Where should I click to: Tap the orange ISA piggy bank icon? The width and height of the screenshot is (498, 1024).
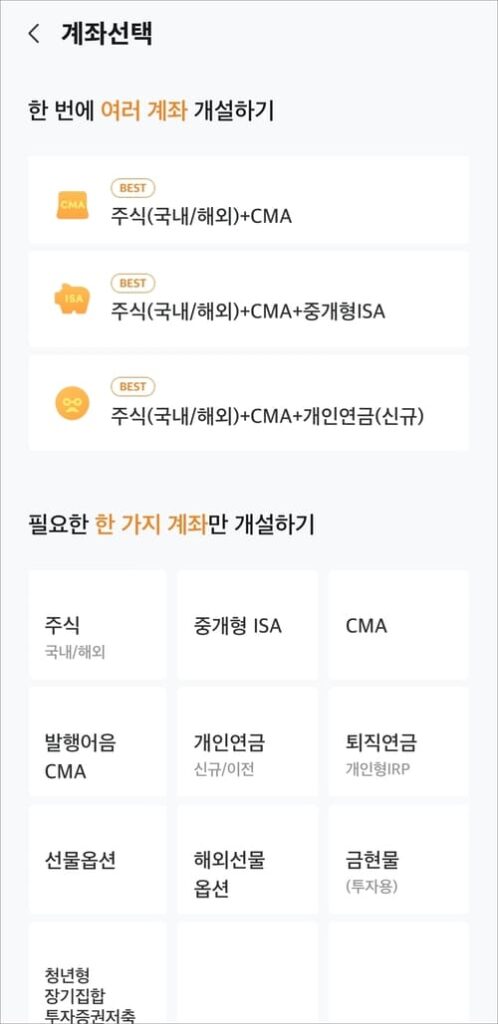click(x=72, y=299)
